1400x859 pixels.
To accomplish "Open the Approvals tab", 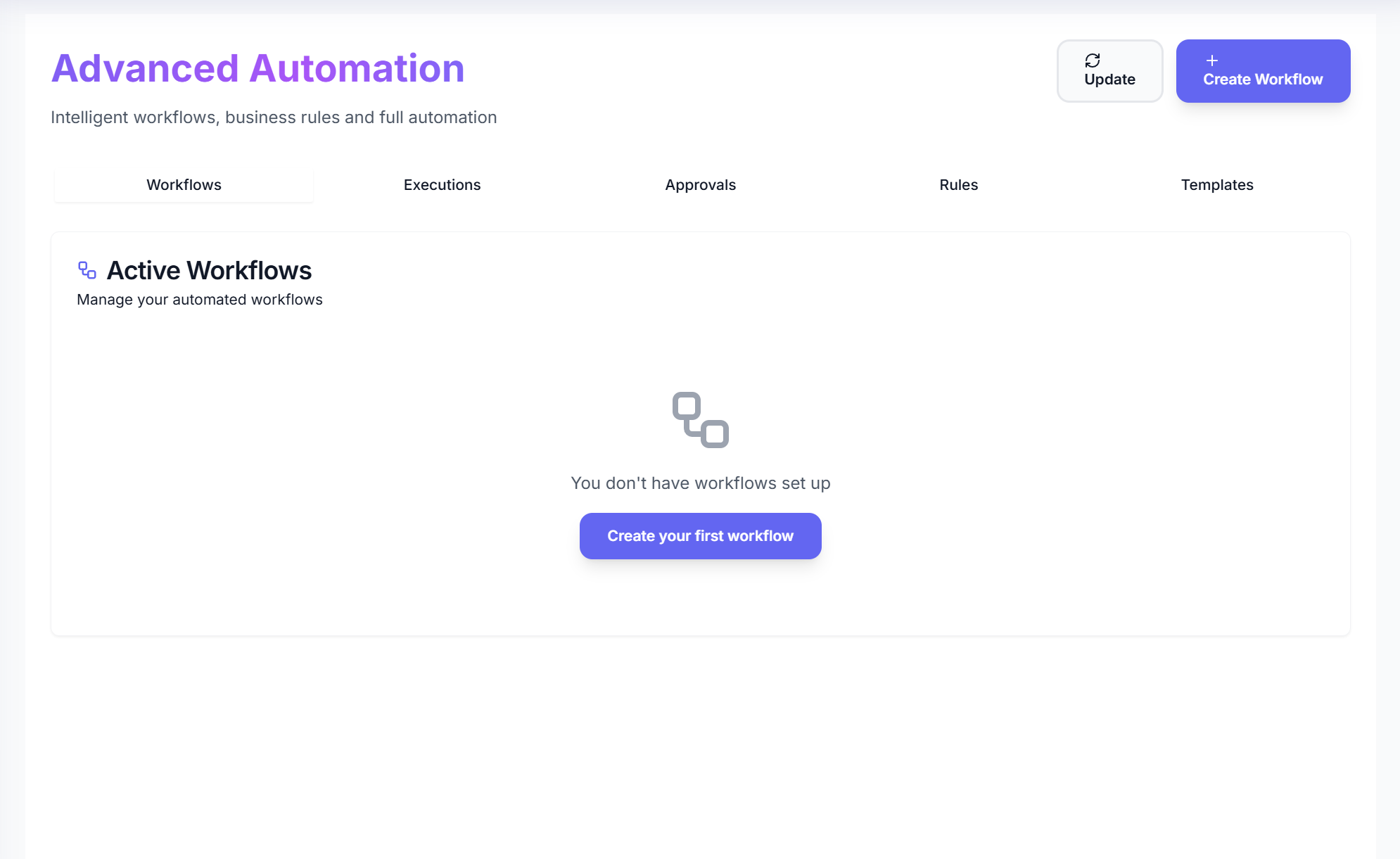I will coord(700,184).
